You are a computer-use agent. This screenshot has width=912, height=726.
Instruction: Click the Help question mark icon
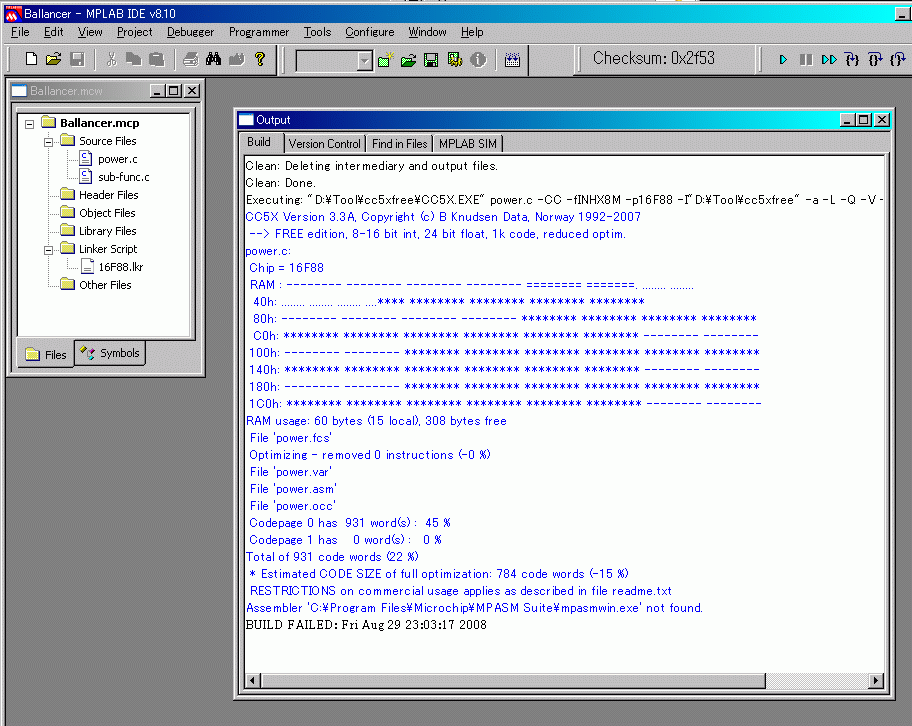tap(259, 59)
